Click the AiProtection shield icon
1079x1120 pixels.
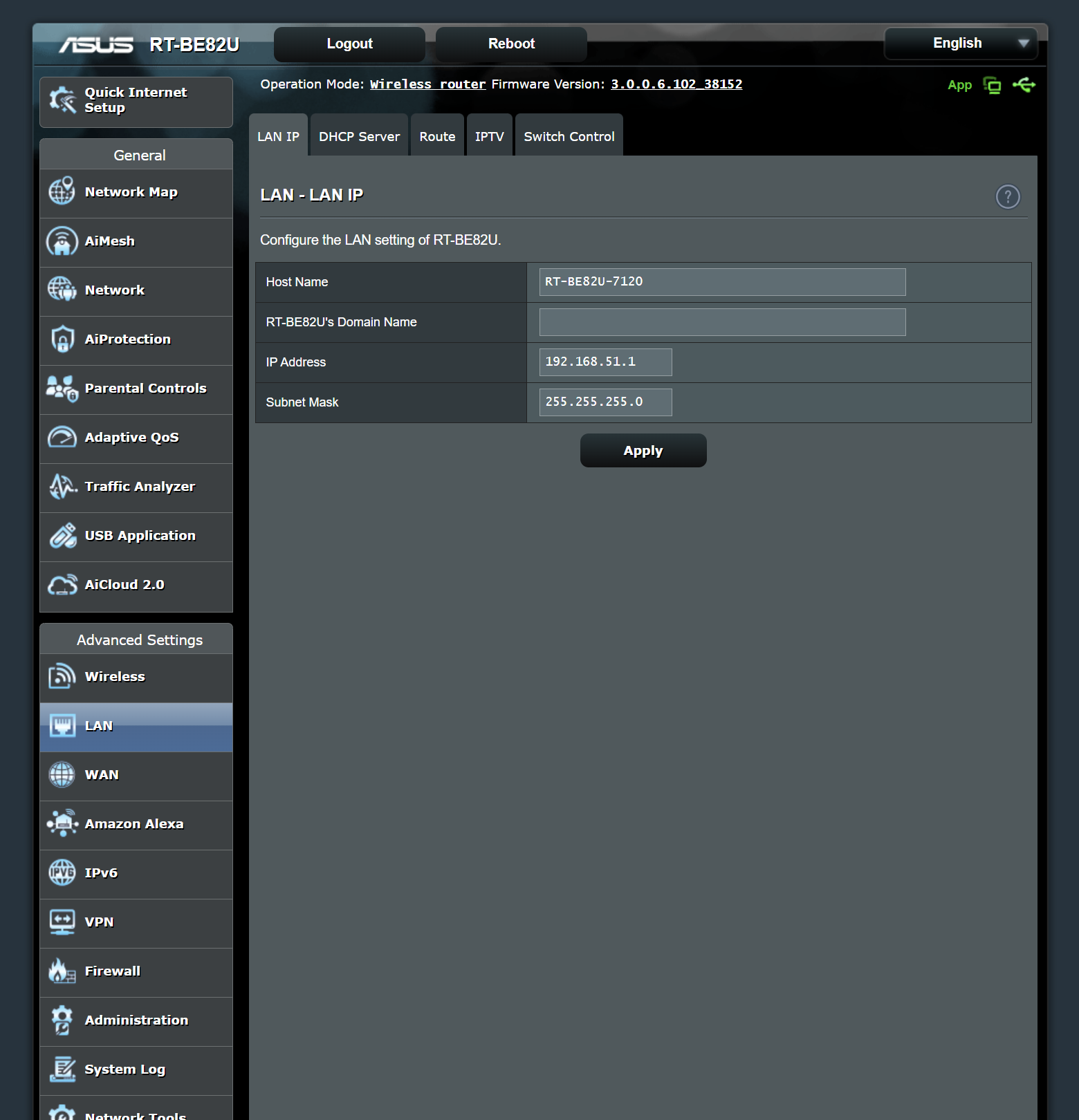[62, 339]
